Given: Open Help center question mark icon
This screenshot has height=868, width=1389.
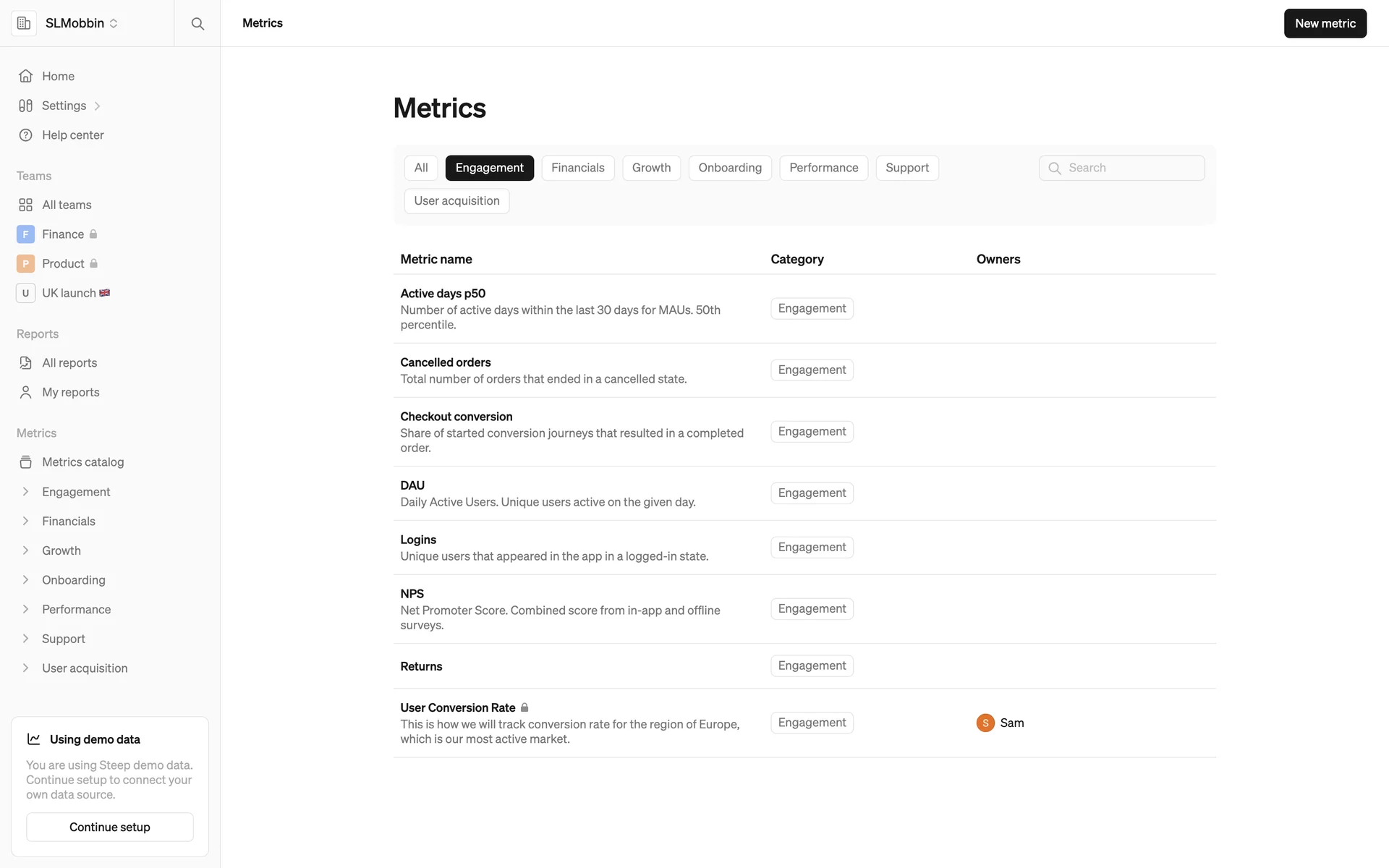Looking at the screenshot, I should [26, 135].
